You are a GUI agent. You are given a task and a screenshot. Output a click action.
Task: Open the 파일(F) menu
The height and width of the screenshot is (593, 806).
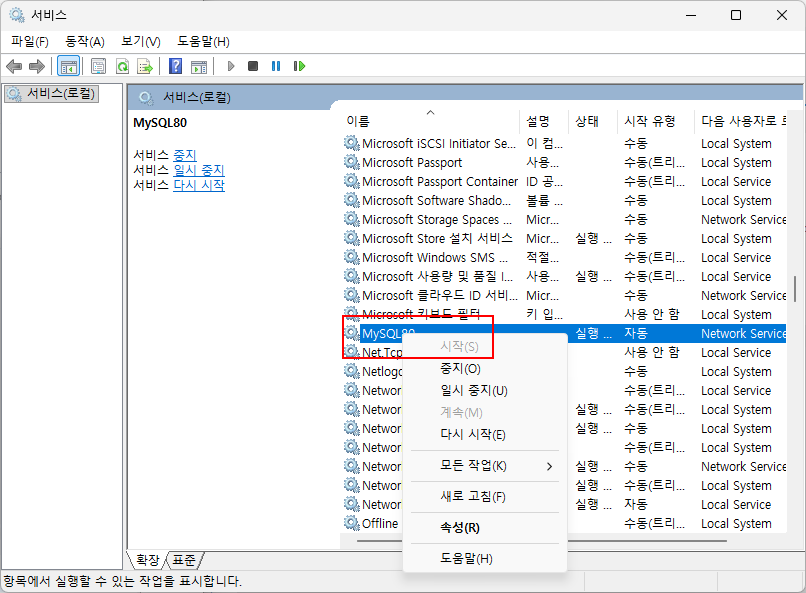click(30, 42)
